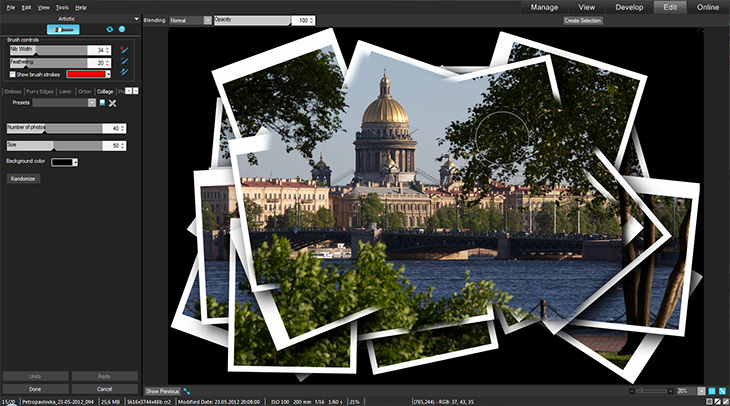This screenshot has height=406, width=730.
Task: Open the help question mark icon
Action: click(122, 29)
